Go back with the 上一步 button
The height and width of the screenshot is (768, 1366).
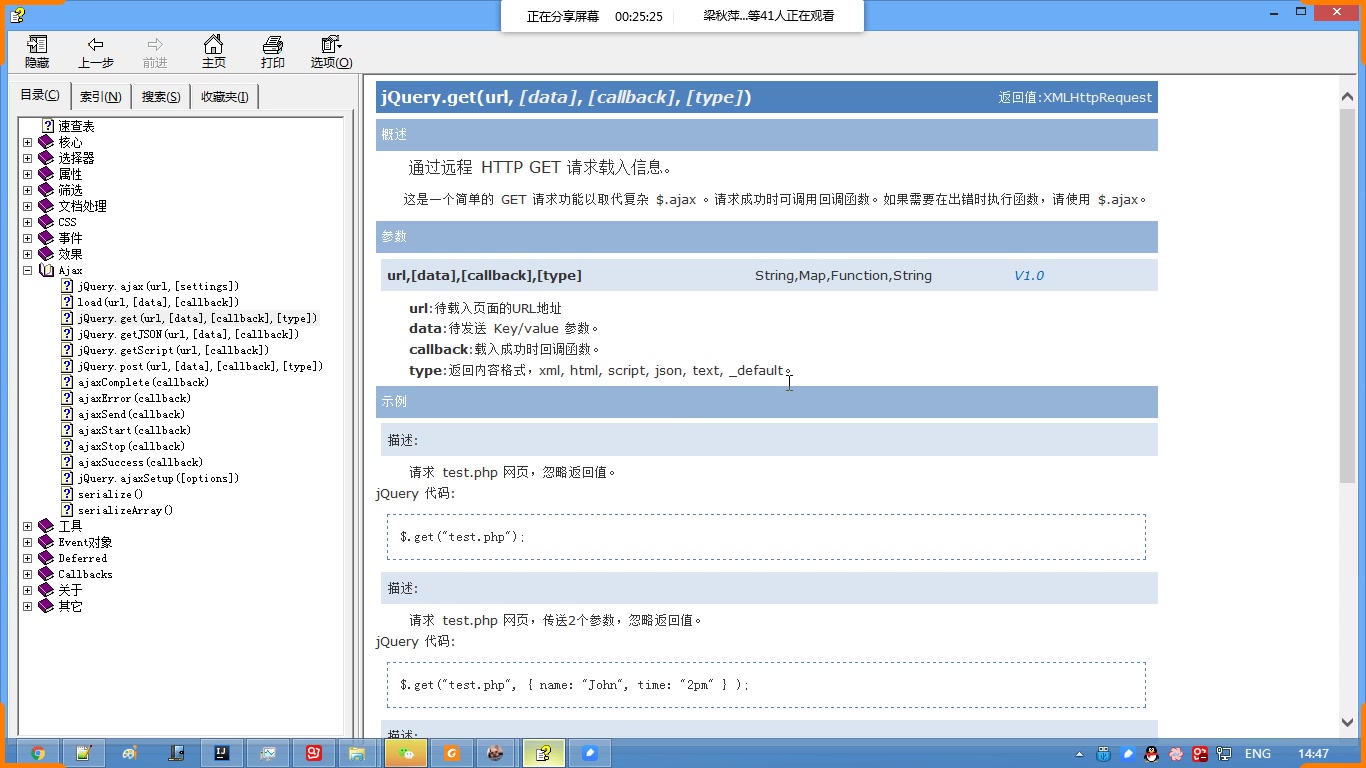(x=96, y=52)
